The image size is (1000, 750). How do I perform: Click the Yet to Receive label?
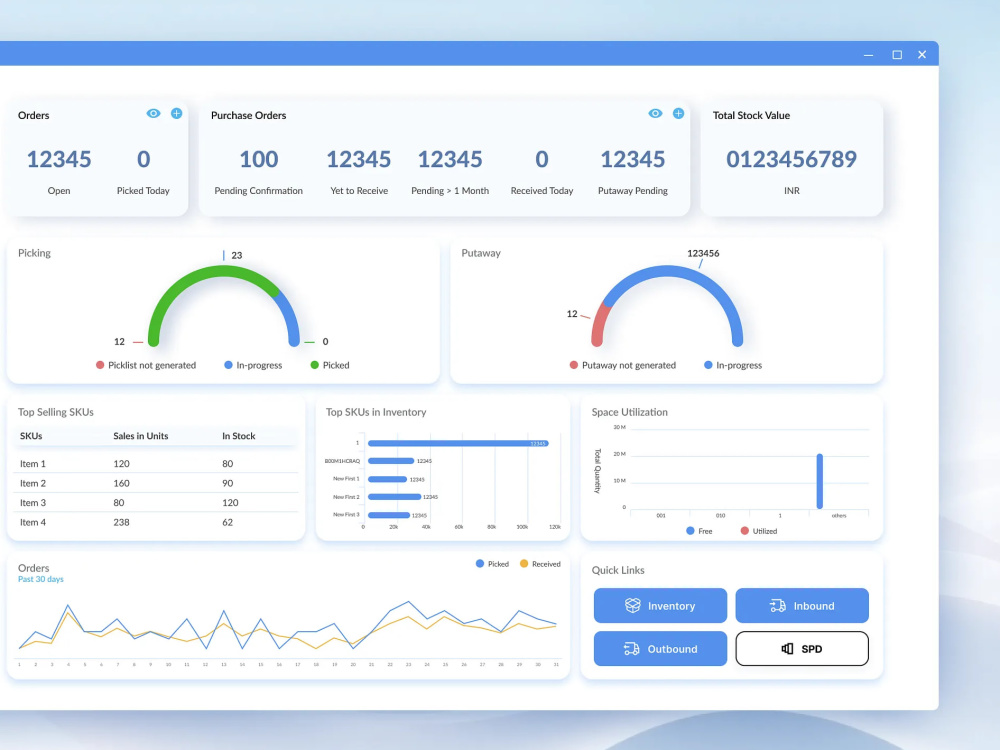click(x=359, y=191)
